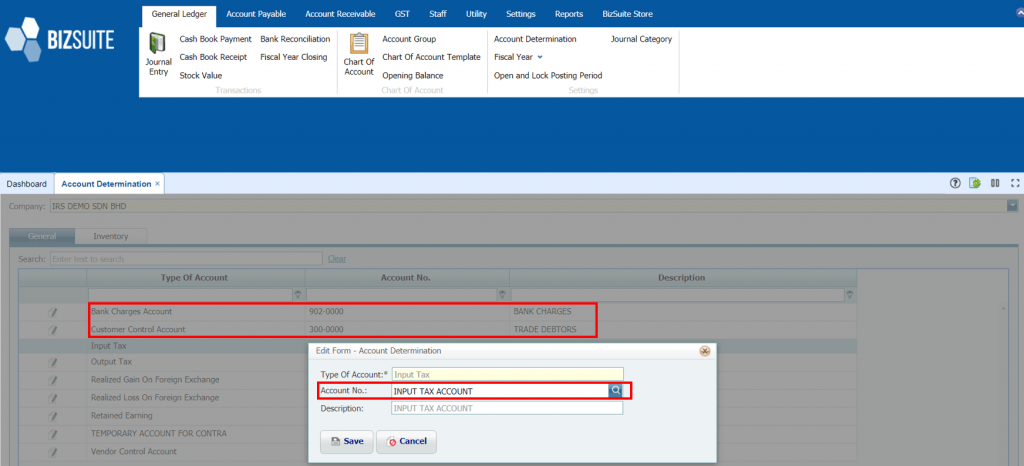Screen dimensions: 1024x466
Task: Click the Type Of Account filter input
Action: point(191,295)
